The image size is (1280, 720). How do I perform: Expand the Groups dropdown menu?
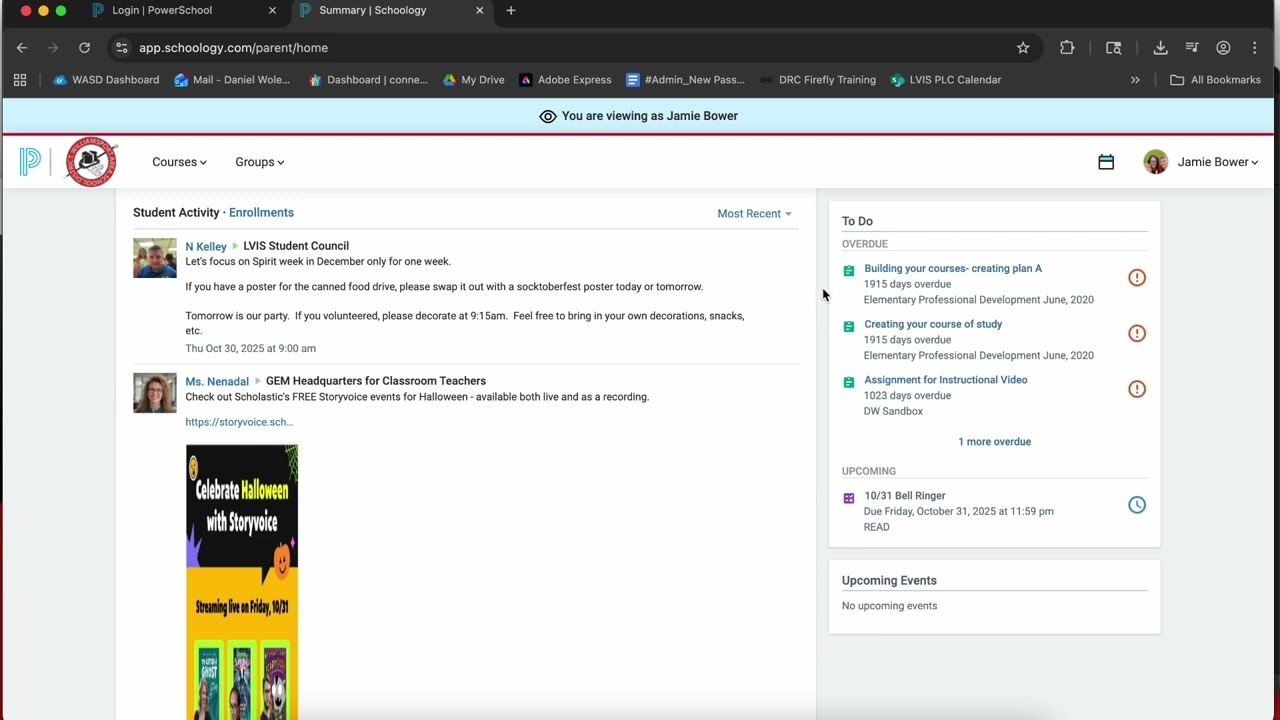pos(260,162)
